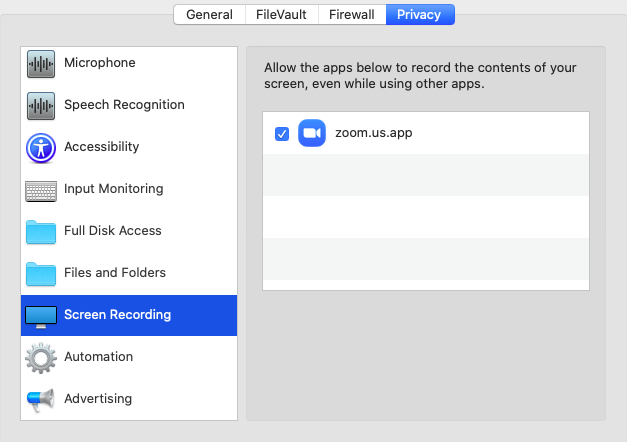The width and height of the screenshot is (627, 442).
Task: Click the Zoom camera app icon
Action: coord(312,133)
